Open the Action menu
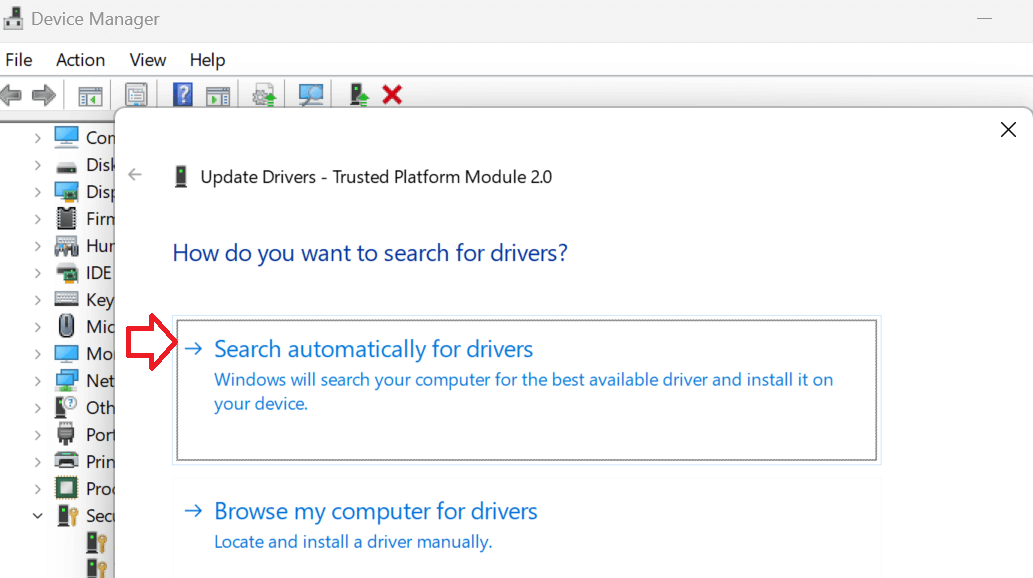The width and height of the screenshot is (1033, 578). tap(80, 60)
